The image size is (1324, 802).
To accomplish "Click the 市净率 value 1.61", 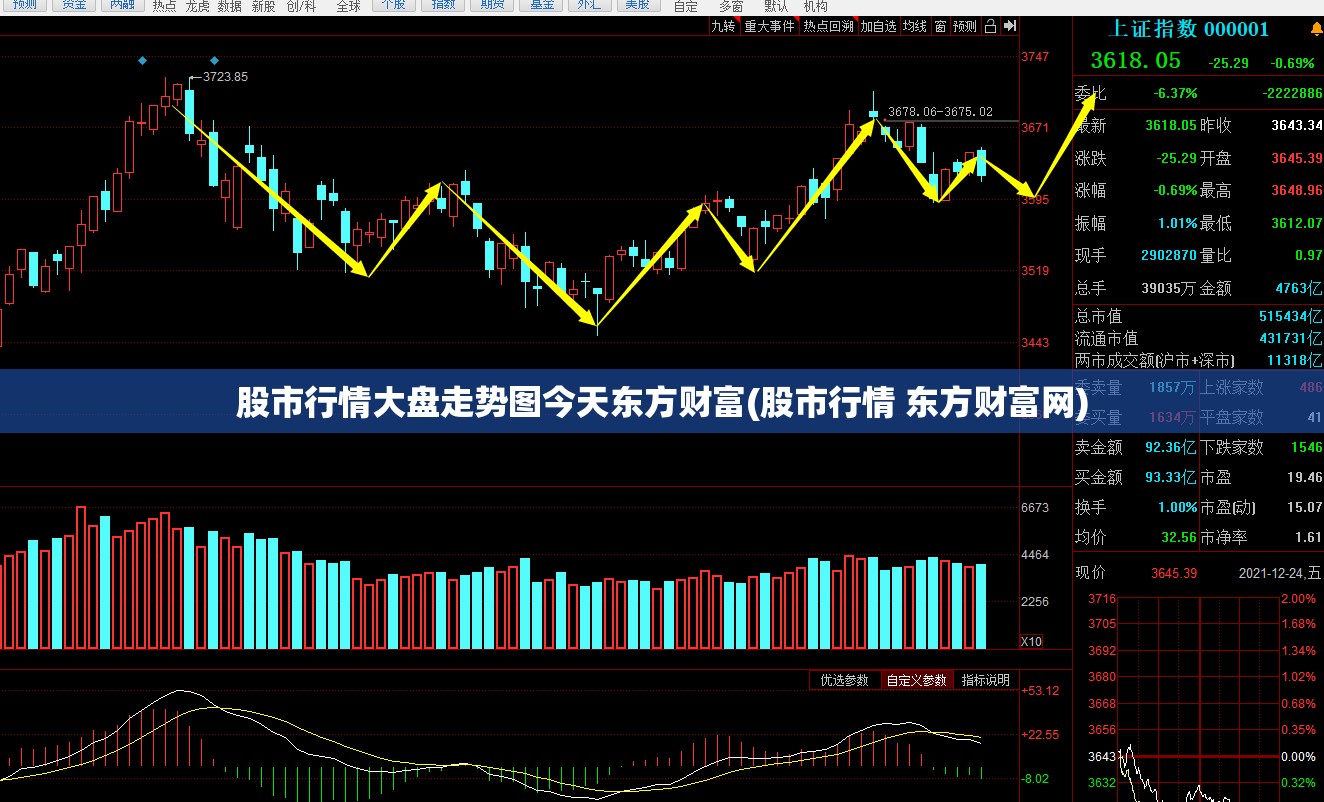I will tap(1308, 537).
